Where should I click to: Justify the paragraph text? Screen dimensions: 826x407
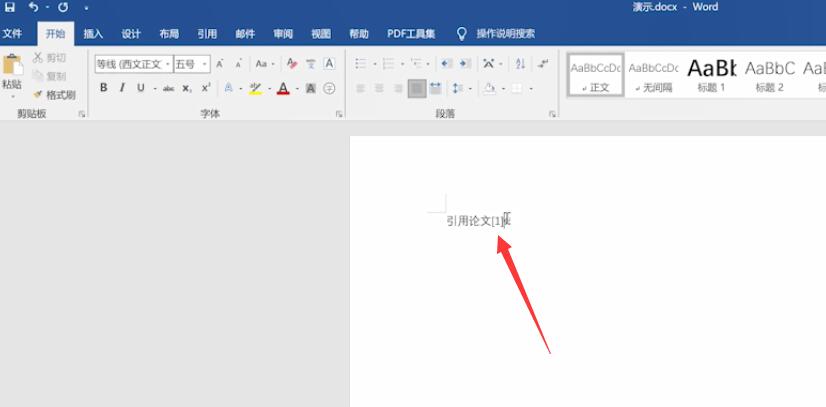(x=417, y=88)
